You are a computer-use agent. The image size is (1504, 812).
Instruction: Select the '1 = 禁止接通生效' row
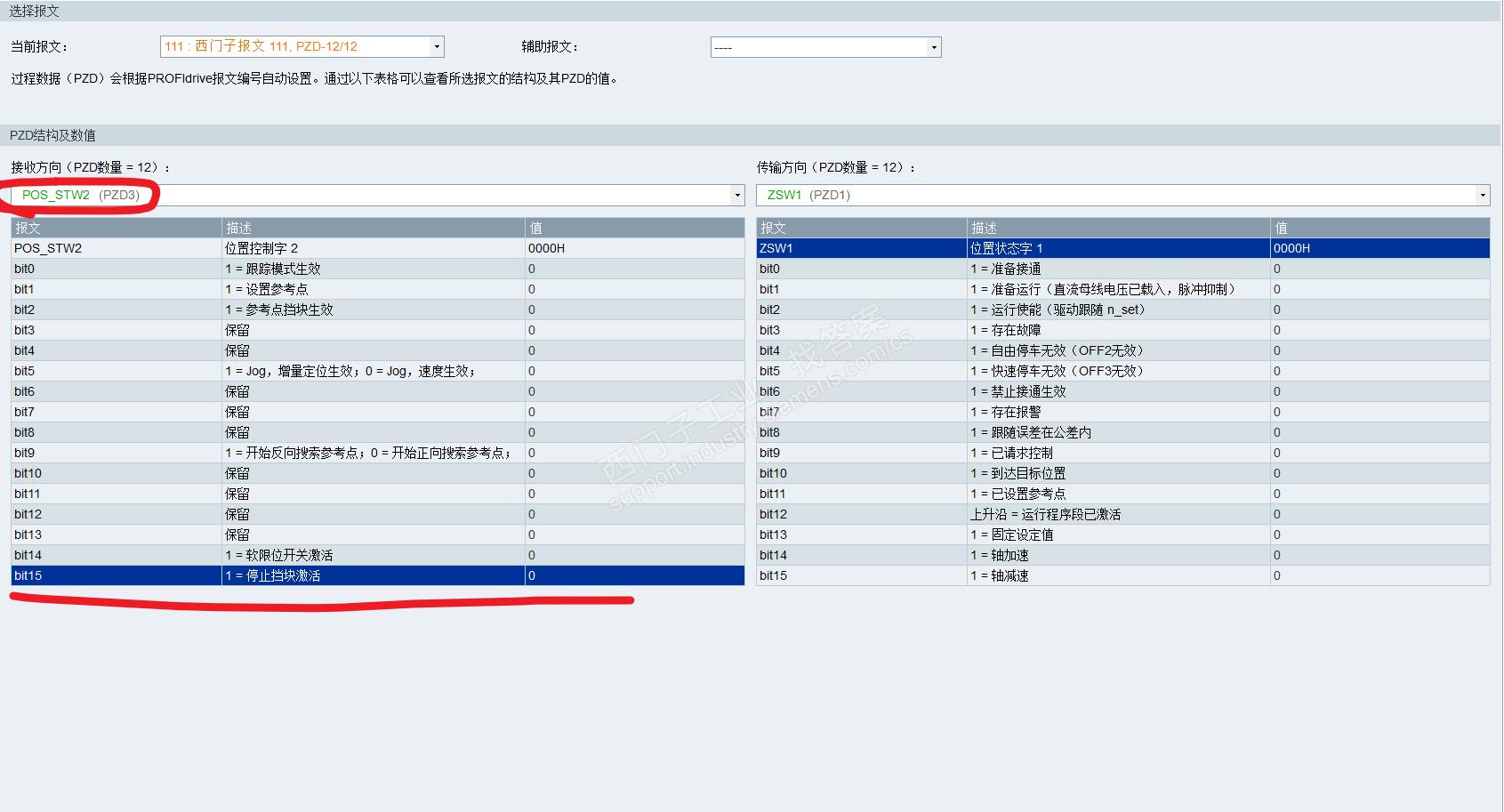(1123, 391)
